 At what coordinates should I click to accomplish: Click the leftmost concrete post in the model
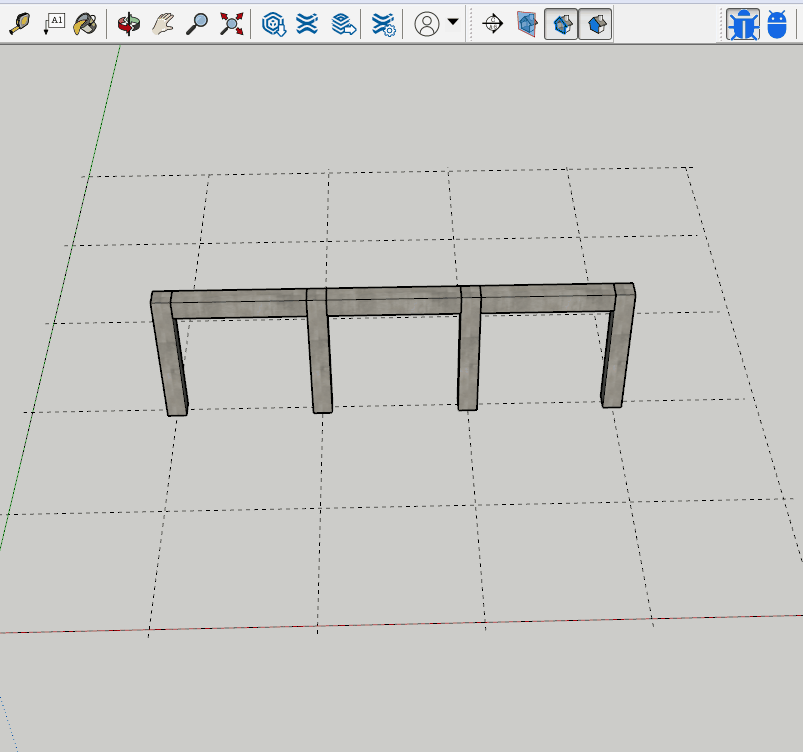coord(169,360)
